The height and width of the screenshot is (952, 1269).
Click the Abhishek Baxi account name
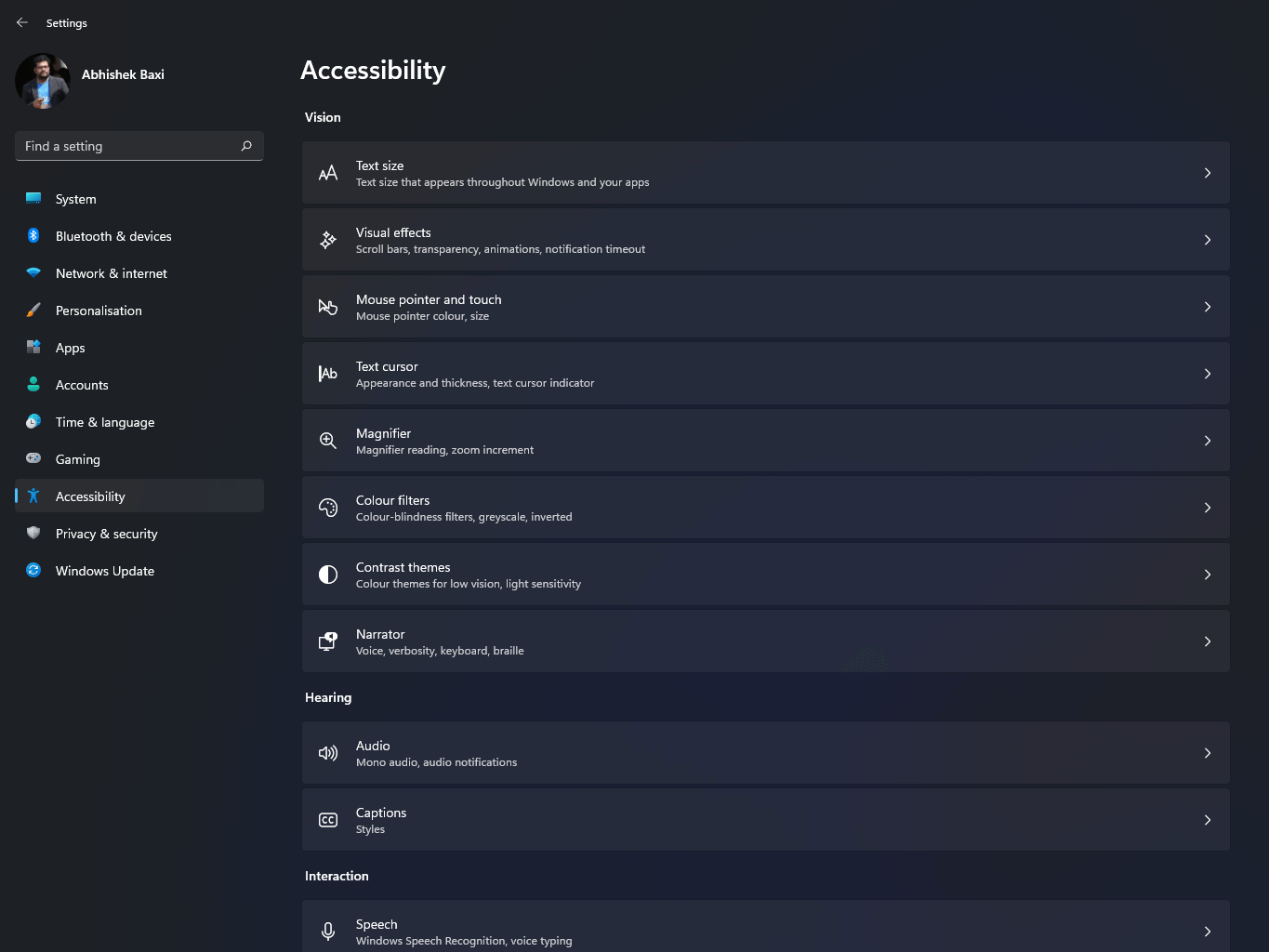click(123, 74)
